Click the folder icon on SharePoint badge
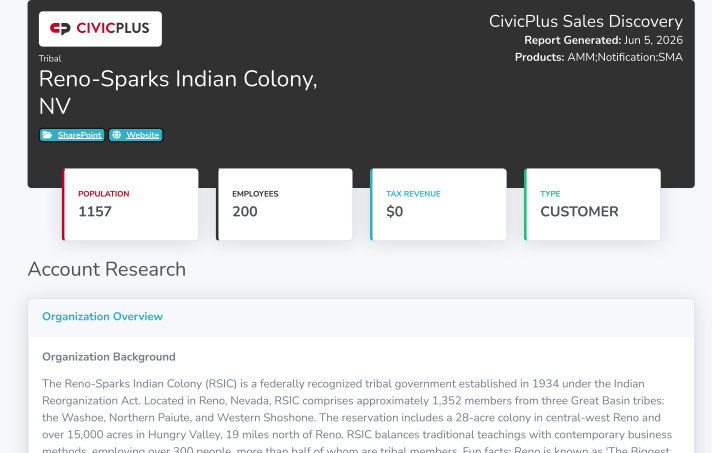Viewport: 712px width, 453px height. pos(48,135)
